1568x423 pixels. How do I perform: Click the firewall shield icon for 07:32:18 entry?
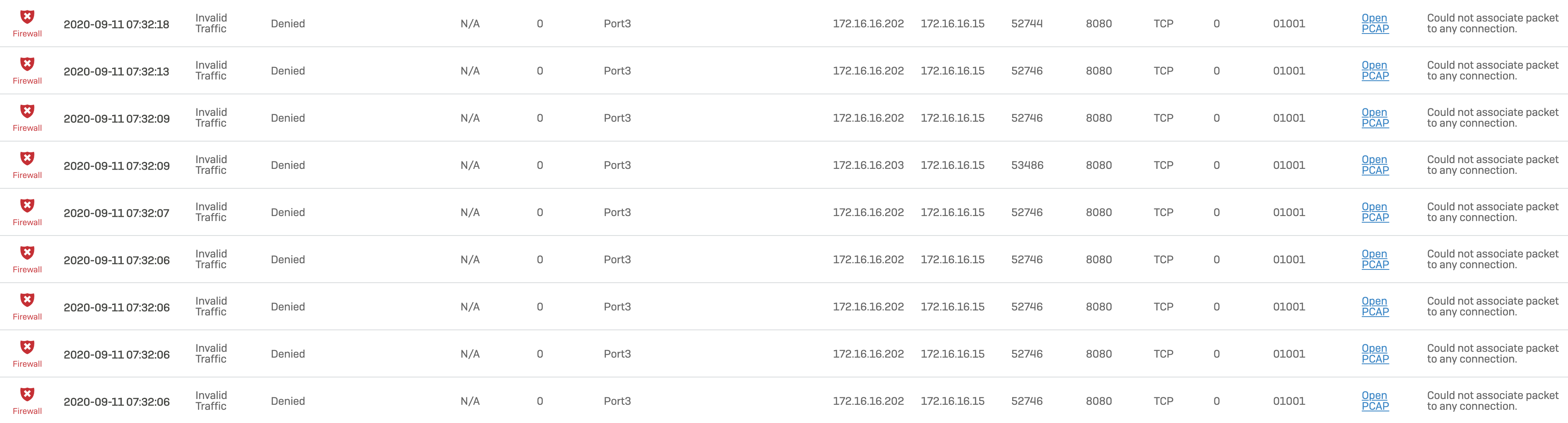click(x=27, y=17)
